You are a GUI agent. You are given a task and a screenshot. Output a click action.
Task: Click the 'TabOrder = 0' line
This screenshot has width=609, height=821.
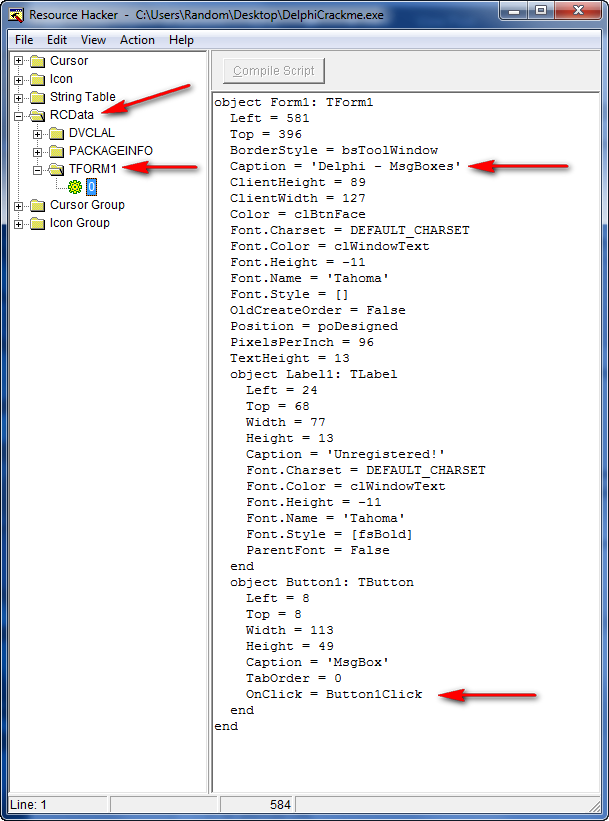(x=294, y=679)
